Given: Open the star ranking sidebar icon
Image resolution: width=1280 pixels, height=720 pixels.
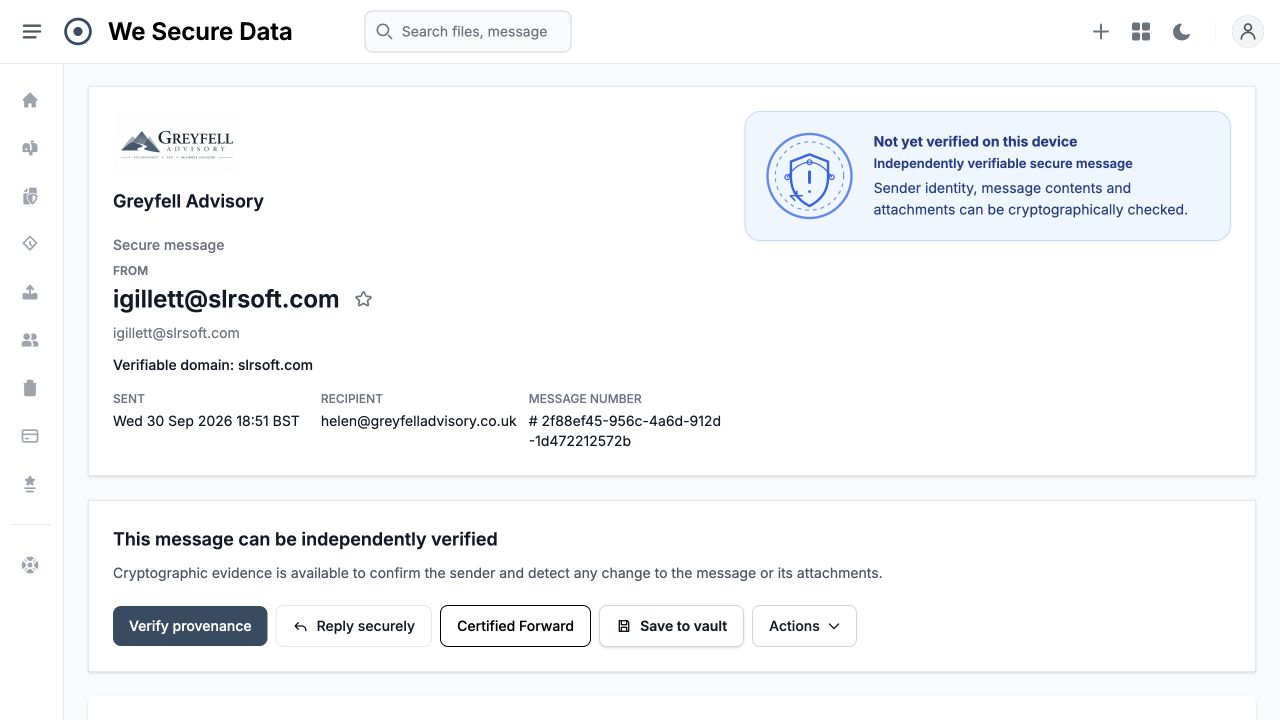Looking at the screenshot, I should click(x=30, y=484).
